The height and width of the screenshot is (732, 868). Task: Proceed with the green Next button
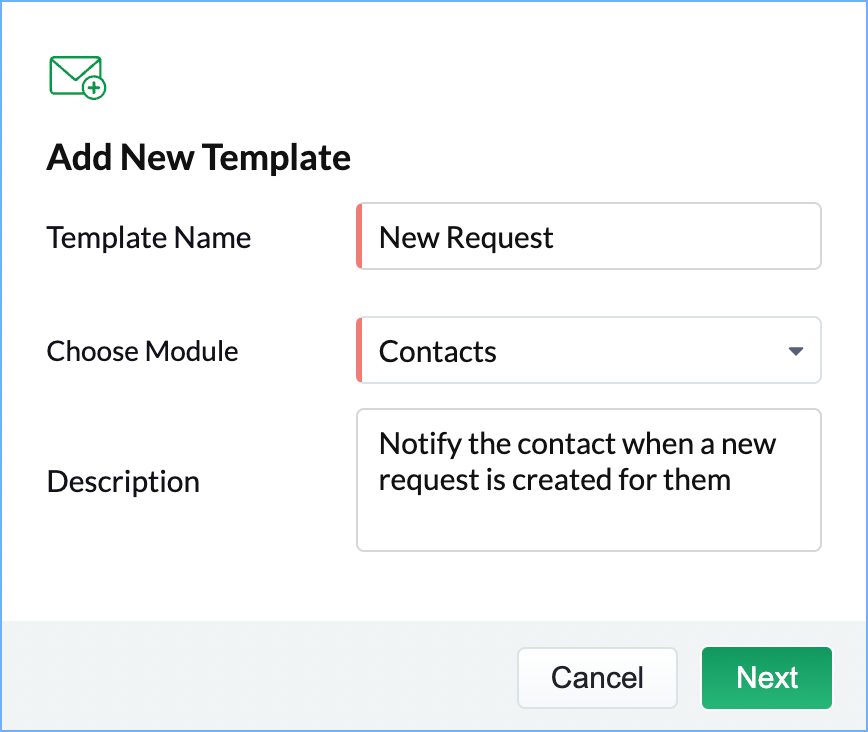pyautogui.click(x=766, y=678)
